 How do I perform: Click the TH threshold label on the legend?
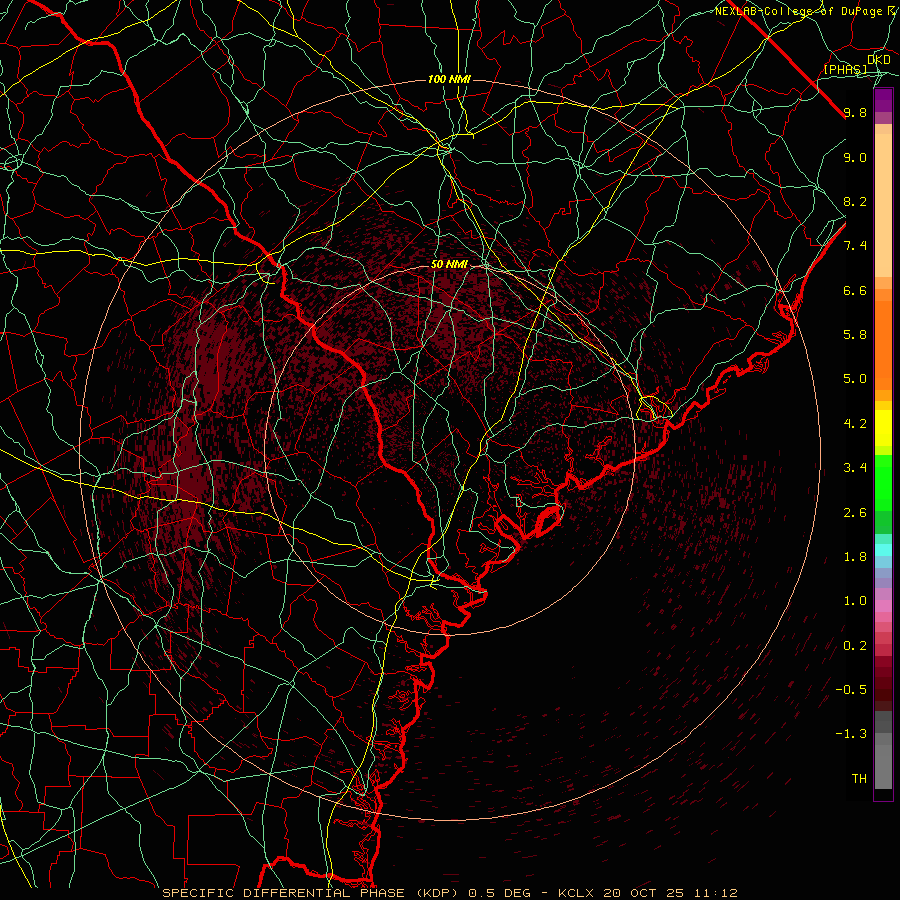859,779
